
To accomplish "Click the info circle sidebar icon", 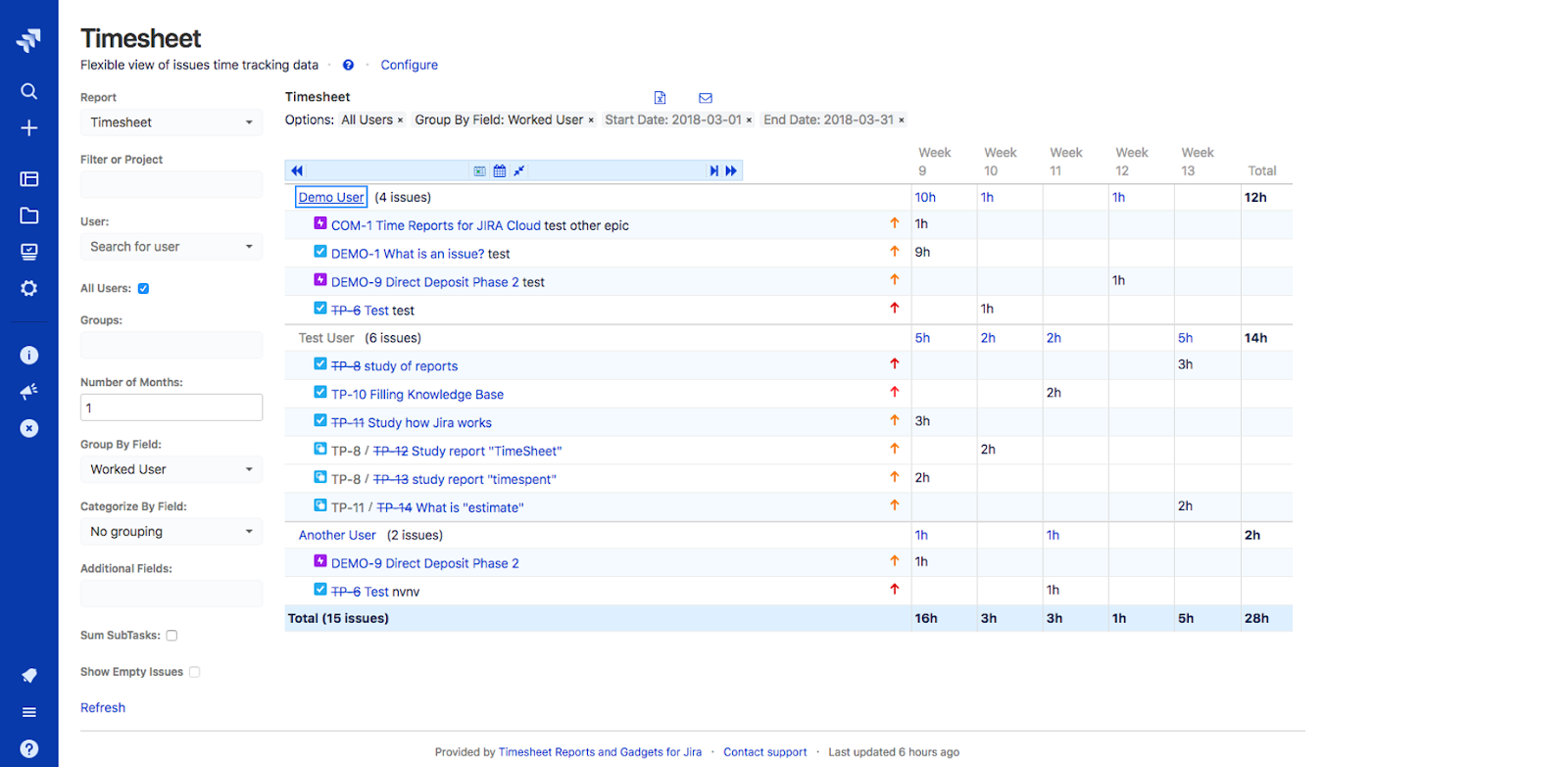I will click(x=29, y=356).
